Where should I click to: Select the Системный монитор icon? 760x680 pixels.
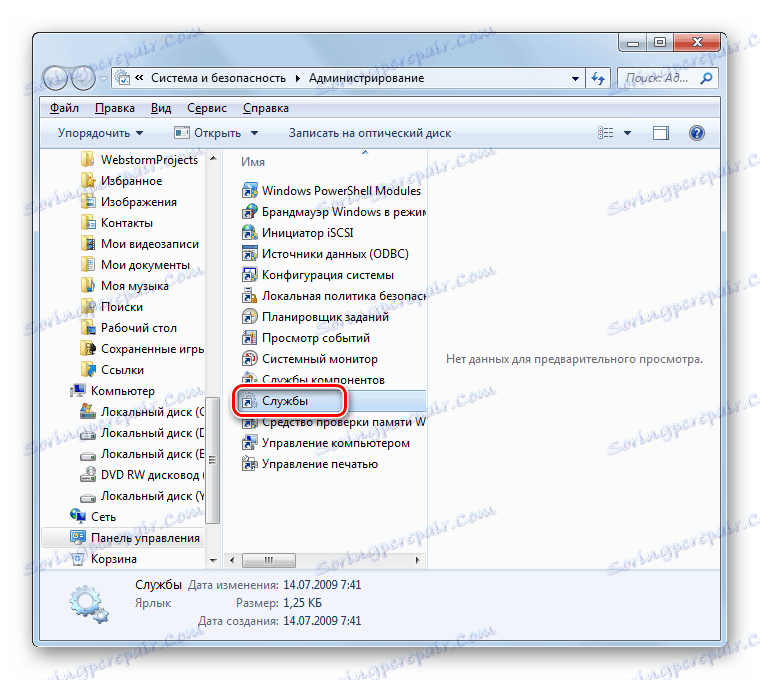[x=250, y=359]
